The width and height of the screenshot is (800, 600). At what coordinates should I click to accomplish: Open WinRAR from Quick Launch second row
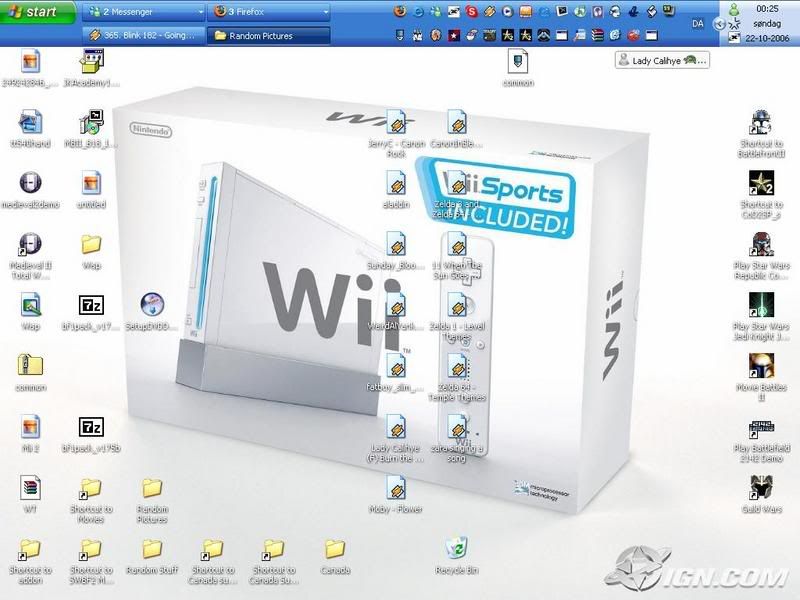597,35
